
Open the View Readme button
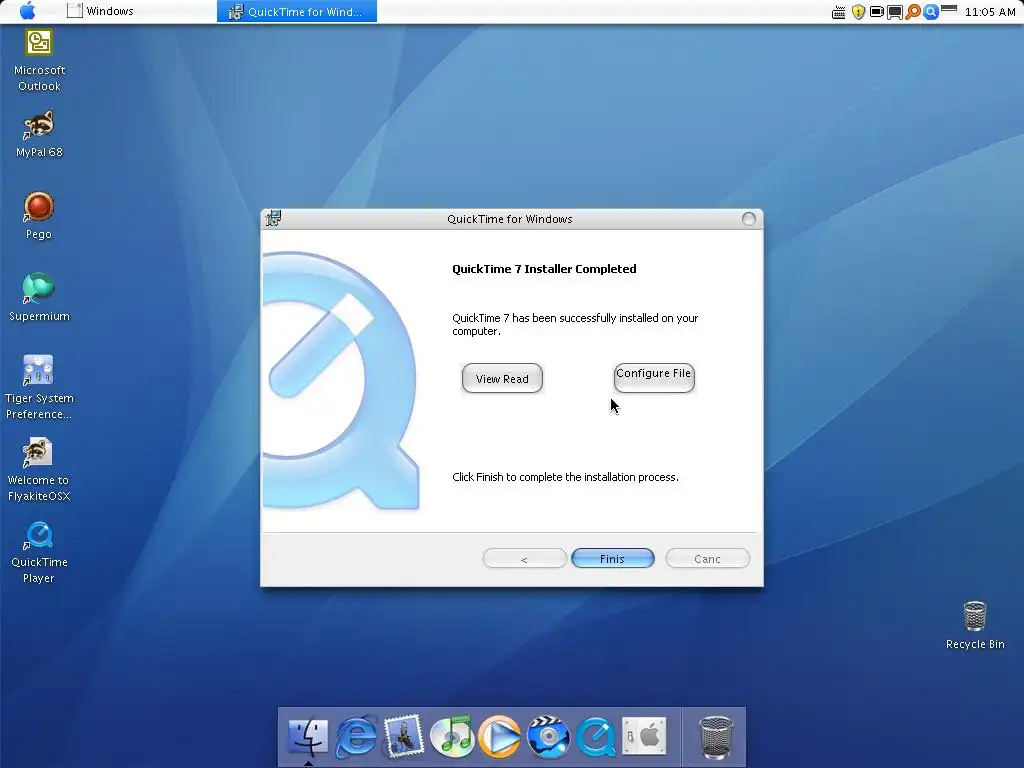(502, 379)
